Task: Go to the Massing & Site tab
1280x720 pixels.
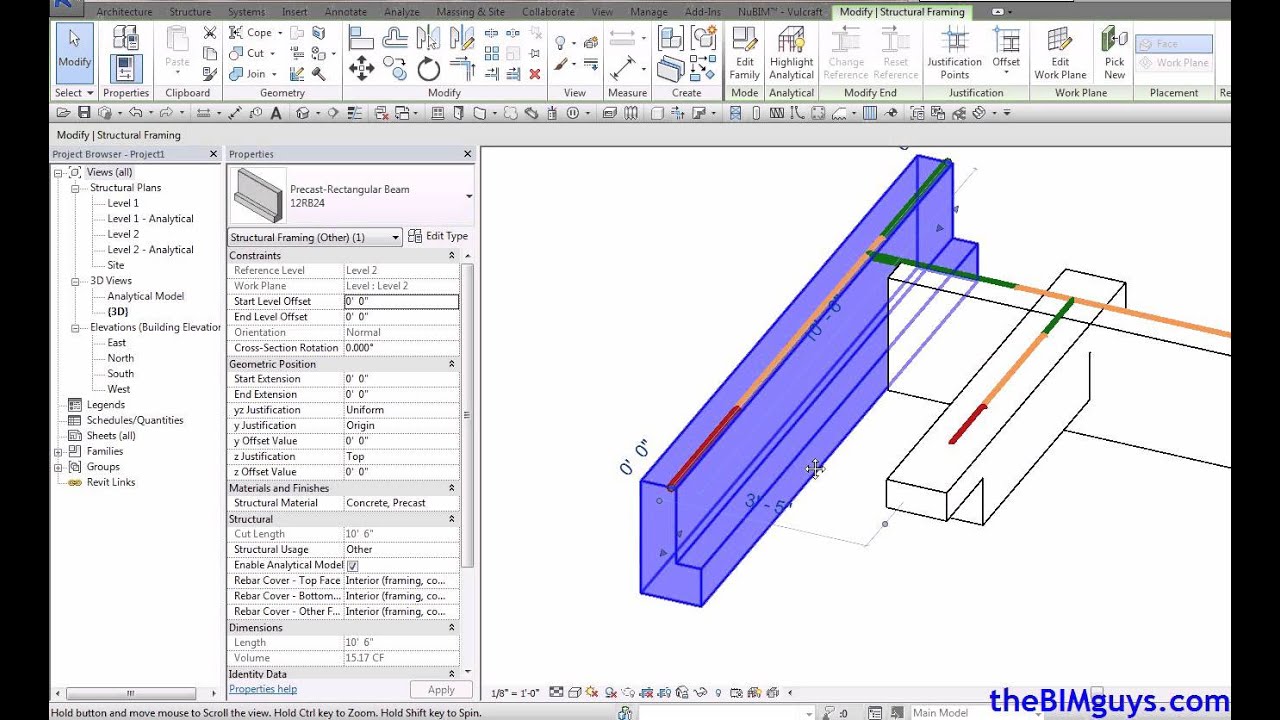Action: click(471, 12)
